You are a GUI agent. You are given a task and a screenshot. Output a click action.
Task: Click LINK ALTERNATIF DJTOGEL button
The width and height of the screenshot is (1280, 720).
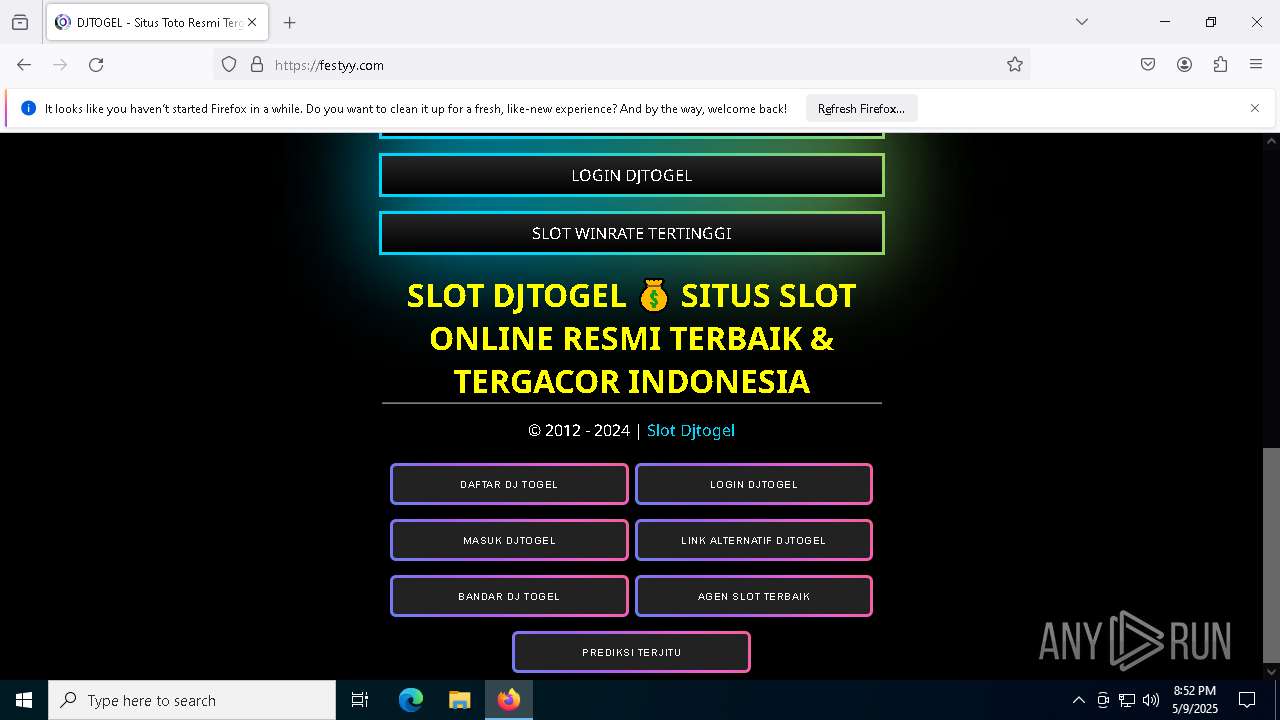(754, 540)
